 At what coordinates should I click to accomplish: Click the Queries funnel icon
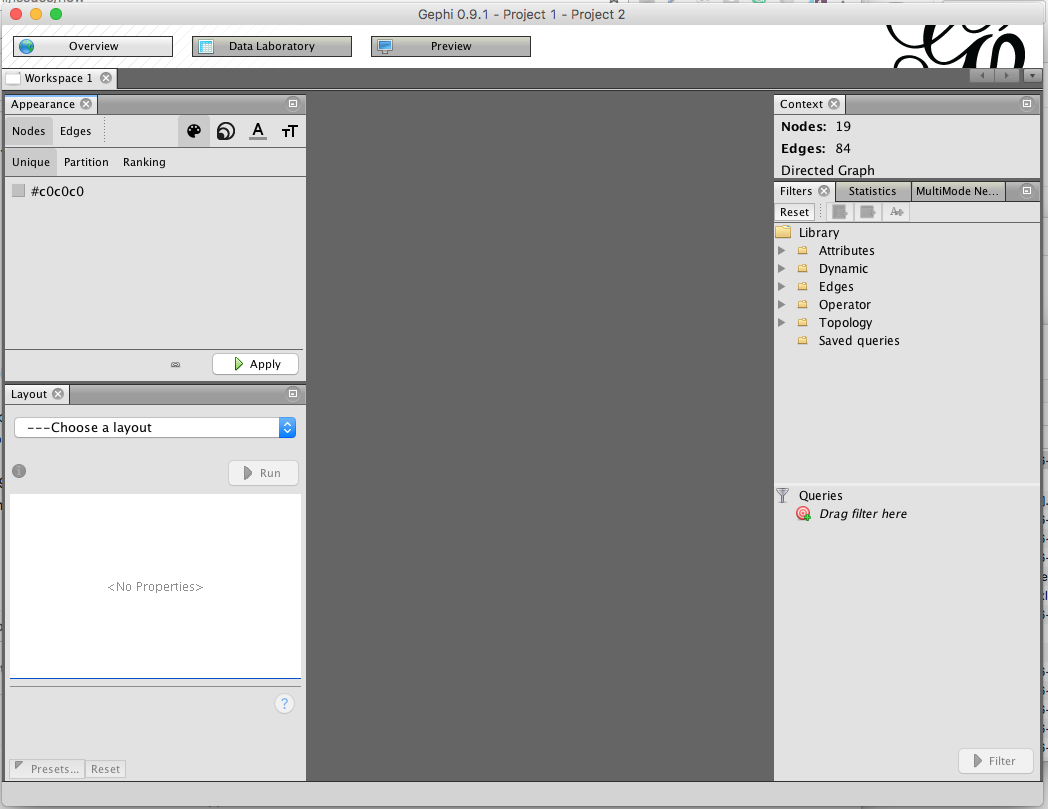pyautogui.click(x=783, y=495)
